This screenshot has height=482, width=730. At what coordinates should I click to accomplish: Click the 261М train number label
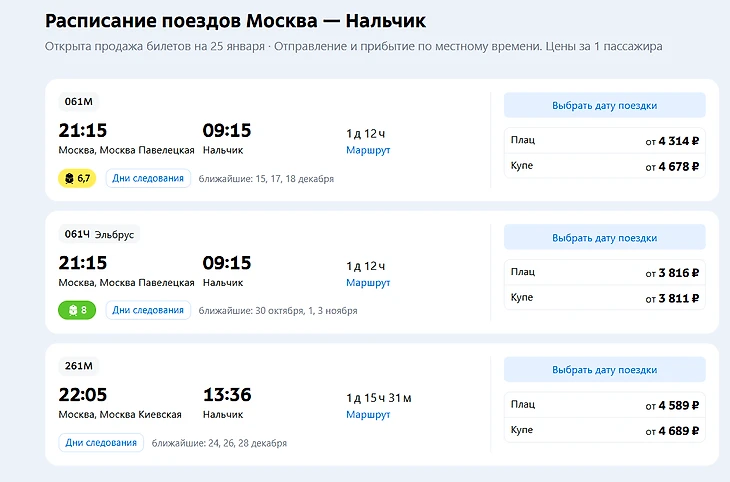coord(78,366)
